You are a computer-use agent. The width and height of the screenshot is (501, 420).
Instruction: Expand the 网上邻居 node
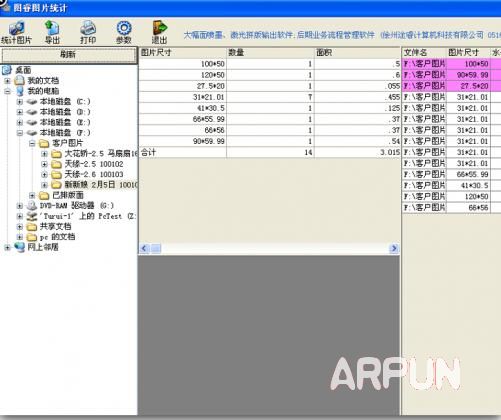pos(7,247)
